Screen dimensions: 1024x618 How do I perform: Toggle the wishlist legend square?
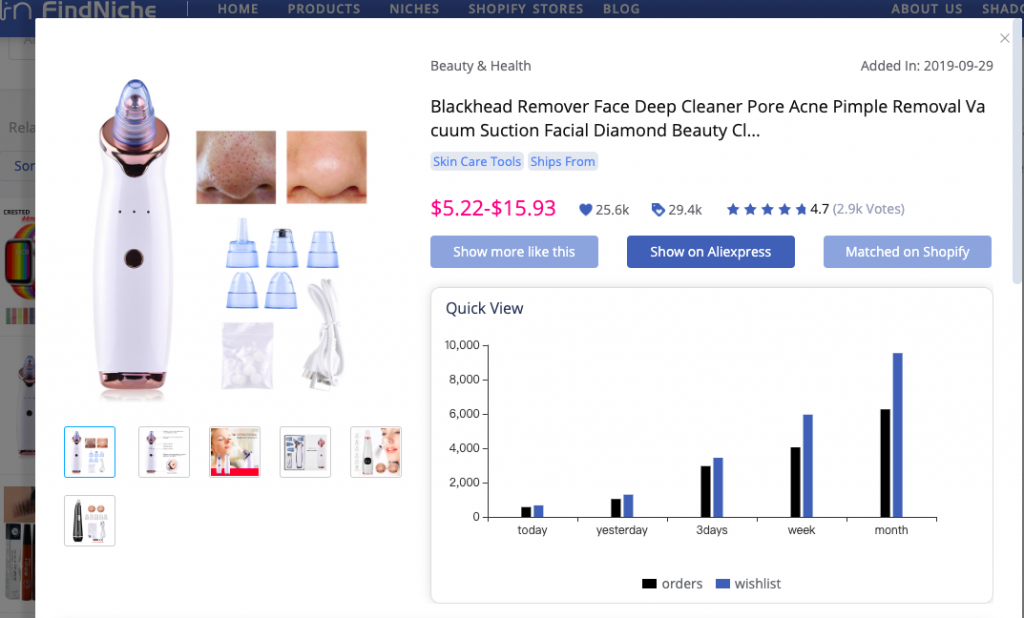pyautogui.click(x=722, y=583)
